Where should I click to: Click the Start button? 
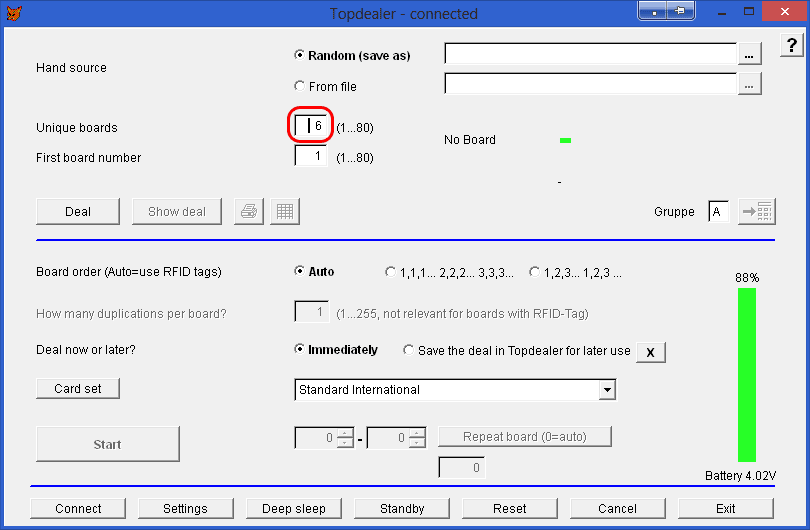pyautogui.click(x=108, y=444)
